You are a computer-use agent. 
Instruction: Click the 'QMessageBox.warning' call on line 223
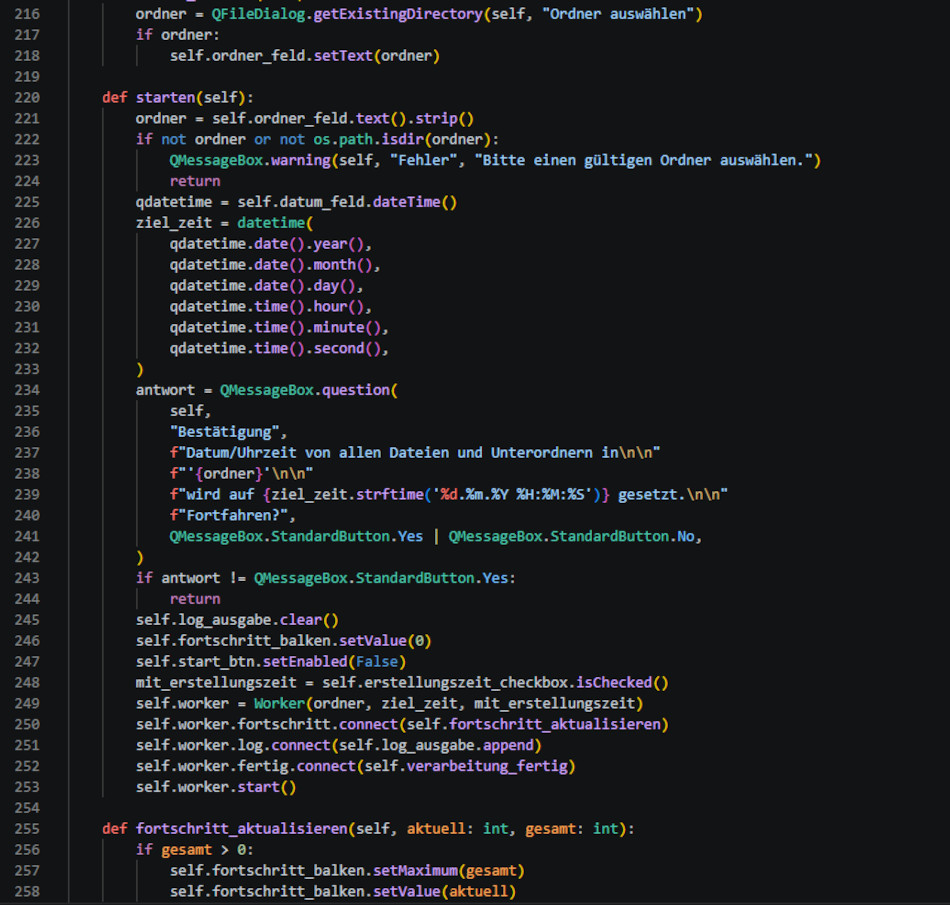pyautogui.click(x=250, y=160)
